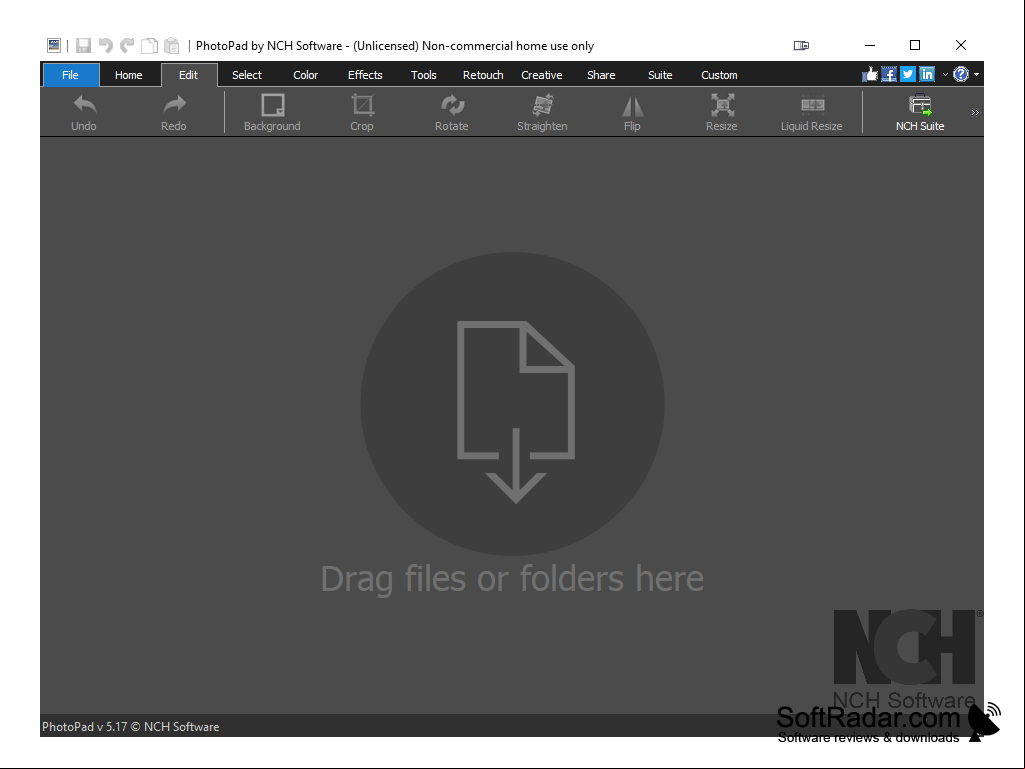
Task: Click the PhotoPad app icon in title bar
Action: 54,45
